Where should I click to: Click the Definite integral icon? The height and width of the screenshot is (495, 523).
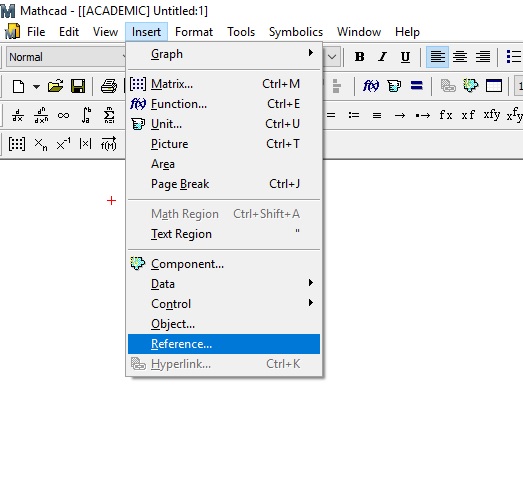[86, 115]
